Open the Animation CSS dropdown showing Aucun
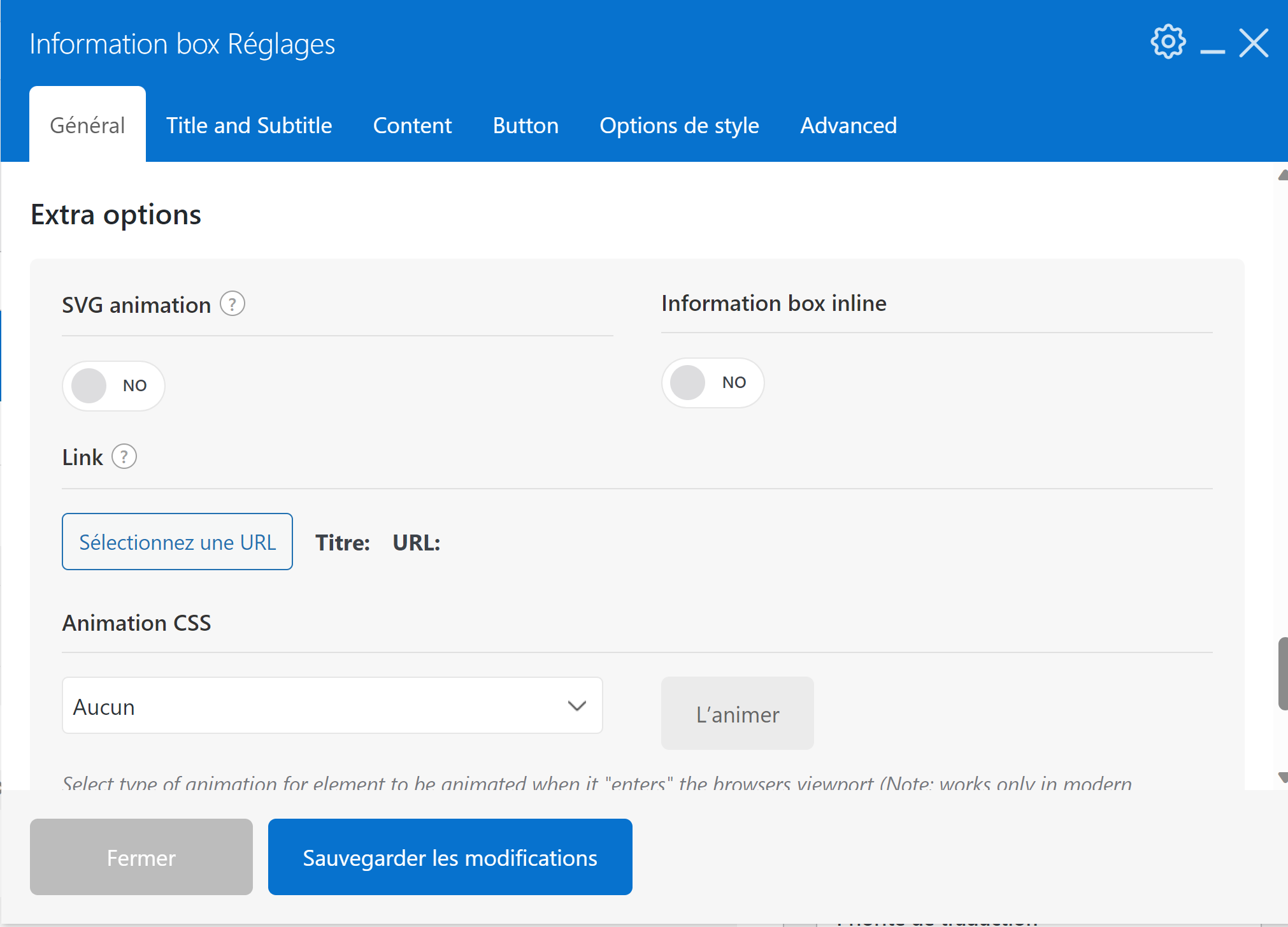 pos(332,705)
